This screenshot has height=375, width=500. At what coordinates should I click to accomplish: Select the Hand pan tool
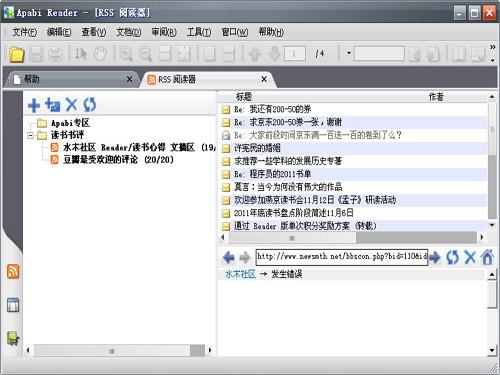(100, 54)
